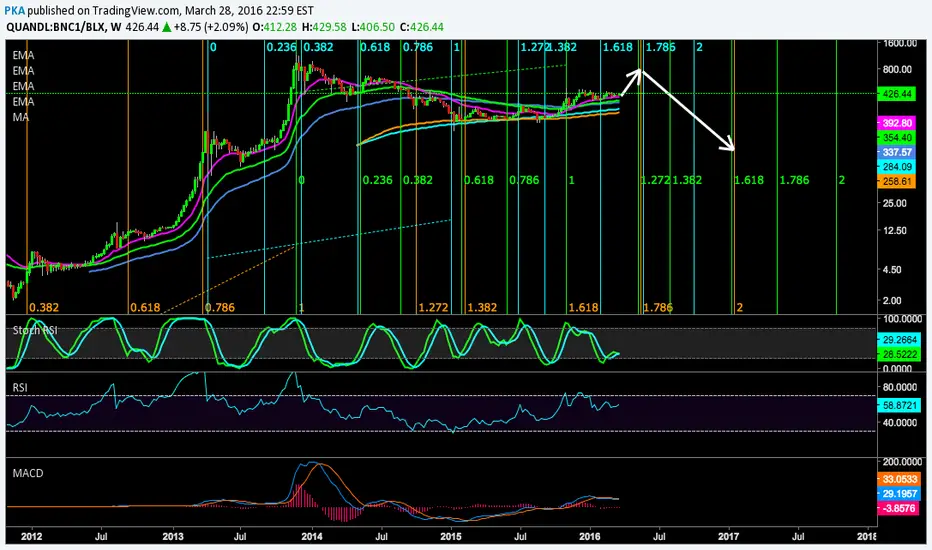Viewport: 932px width, 550px height.
Task: Click the green up-arrow next to 426.44
Action: pyautogui.click(x=167, y=27)
